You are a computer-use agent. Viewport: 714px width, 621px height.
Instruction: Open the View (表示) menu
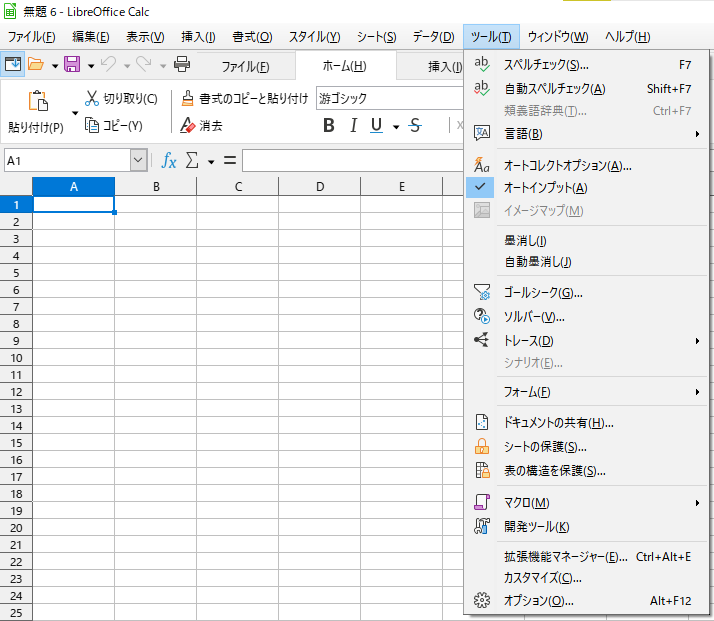[x=145, y=36]
